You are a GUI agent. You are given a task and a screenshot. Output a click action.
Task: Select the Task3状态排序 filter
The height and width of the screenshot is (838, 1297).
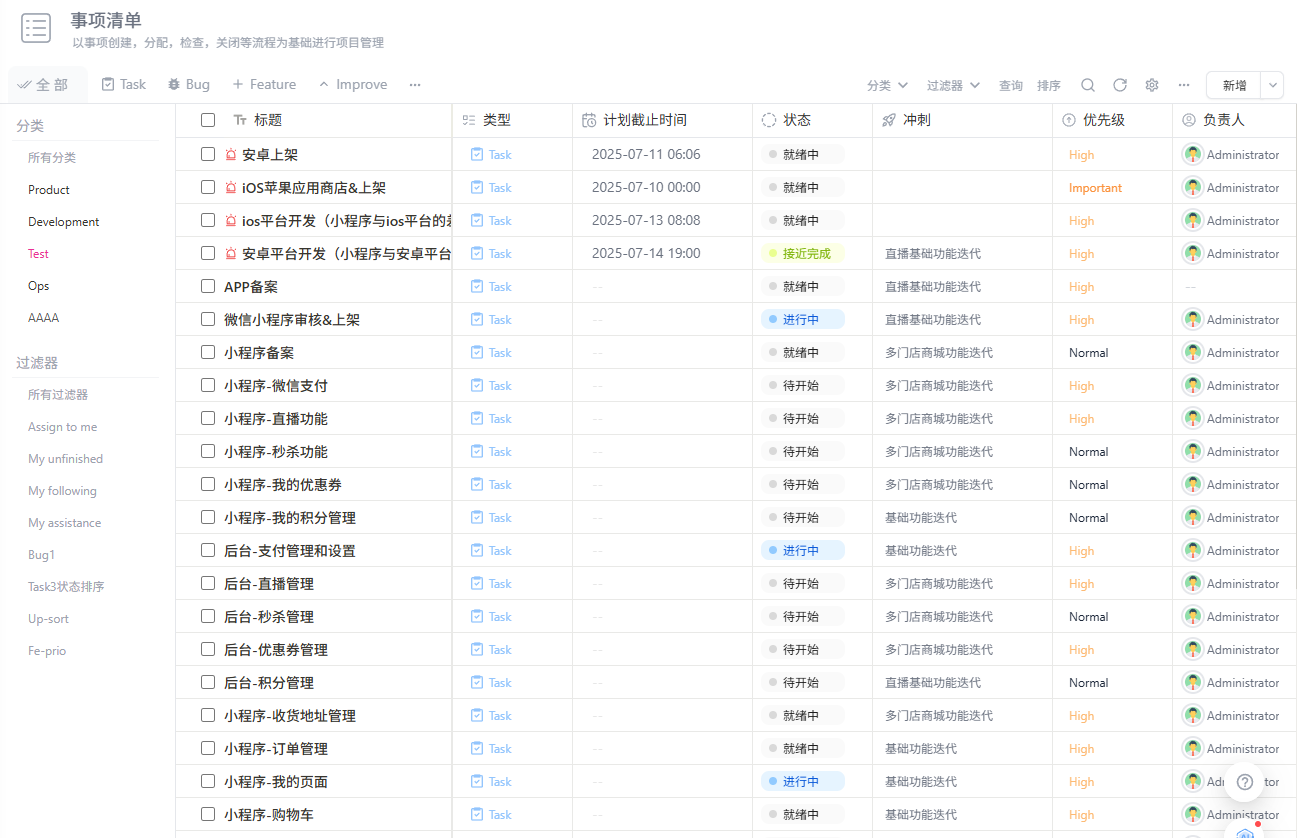tap(66, 587)
